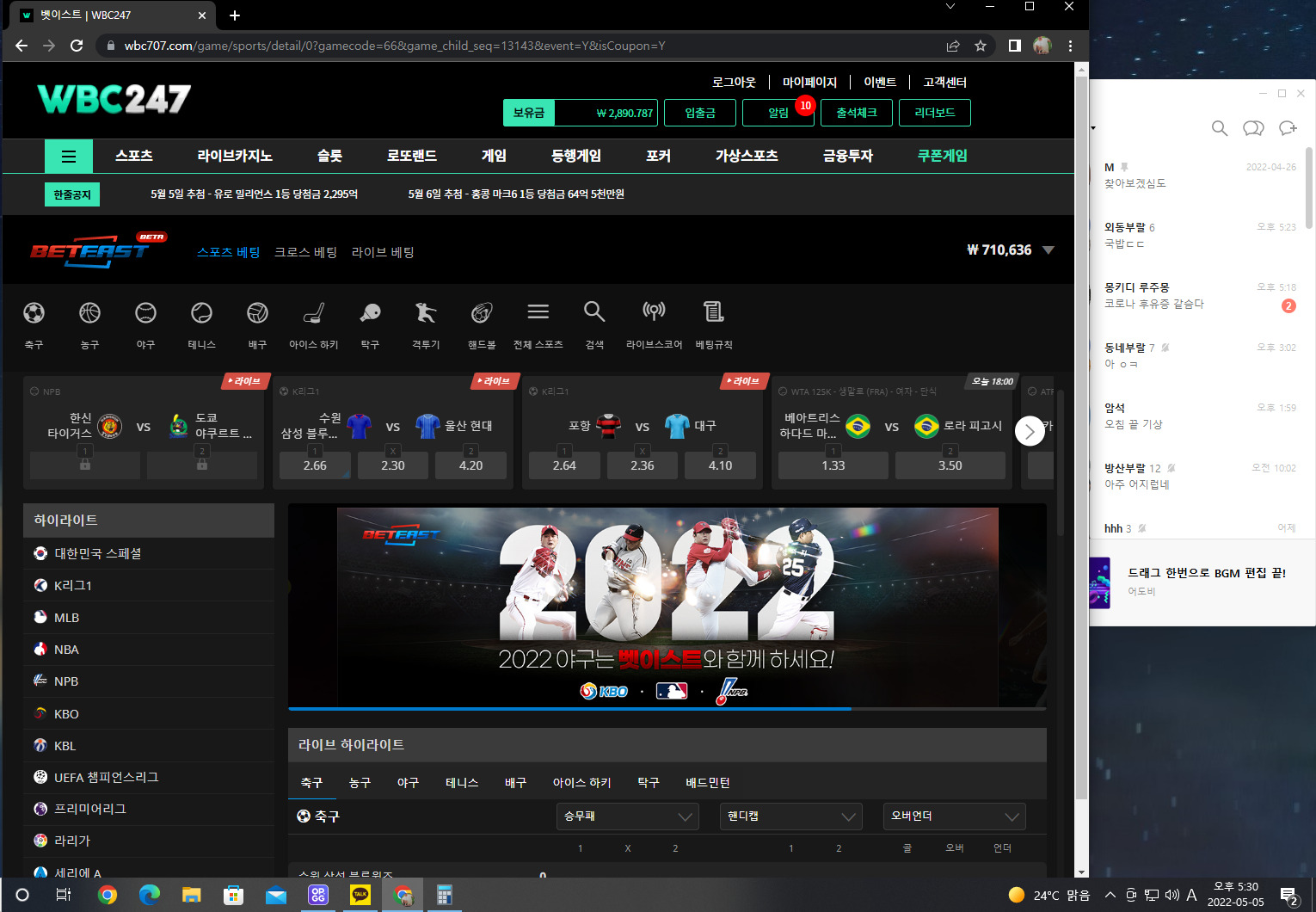The height and width of the screenshot is (912, 1316).
Task: Select the tennis (테니스) sport icon
Action: click(x=201, y=313)
